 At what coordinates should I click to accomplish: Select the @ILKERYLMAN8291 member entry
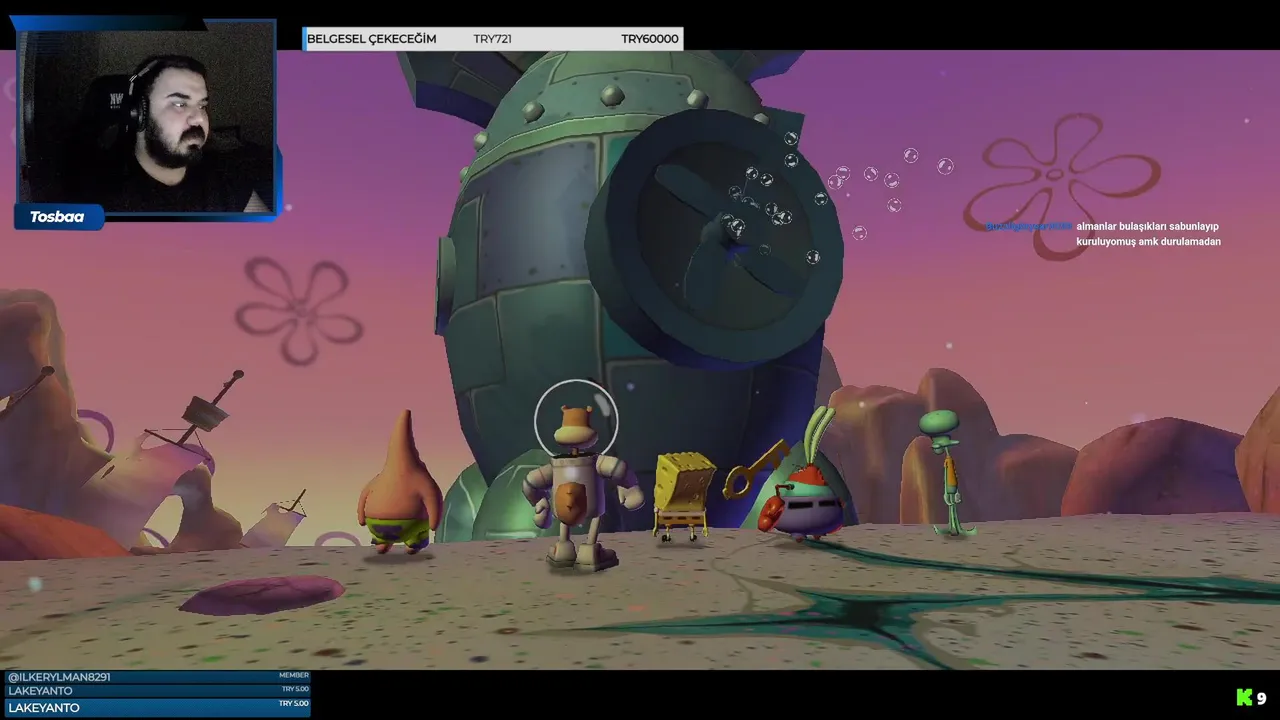(x=158, y=677)
